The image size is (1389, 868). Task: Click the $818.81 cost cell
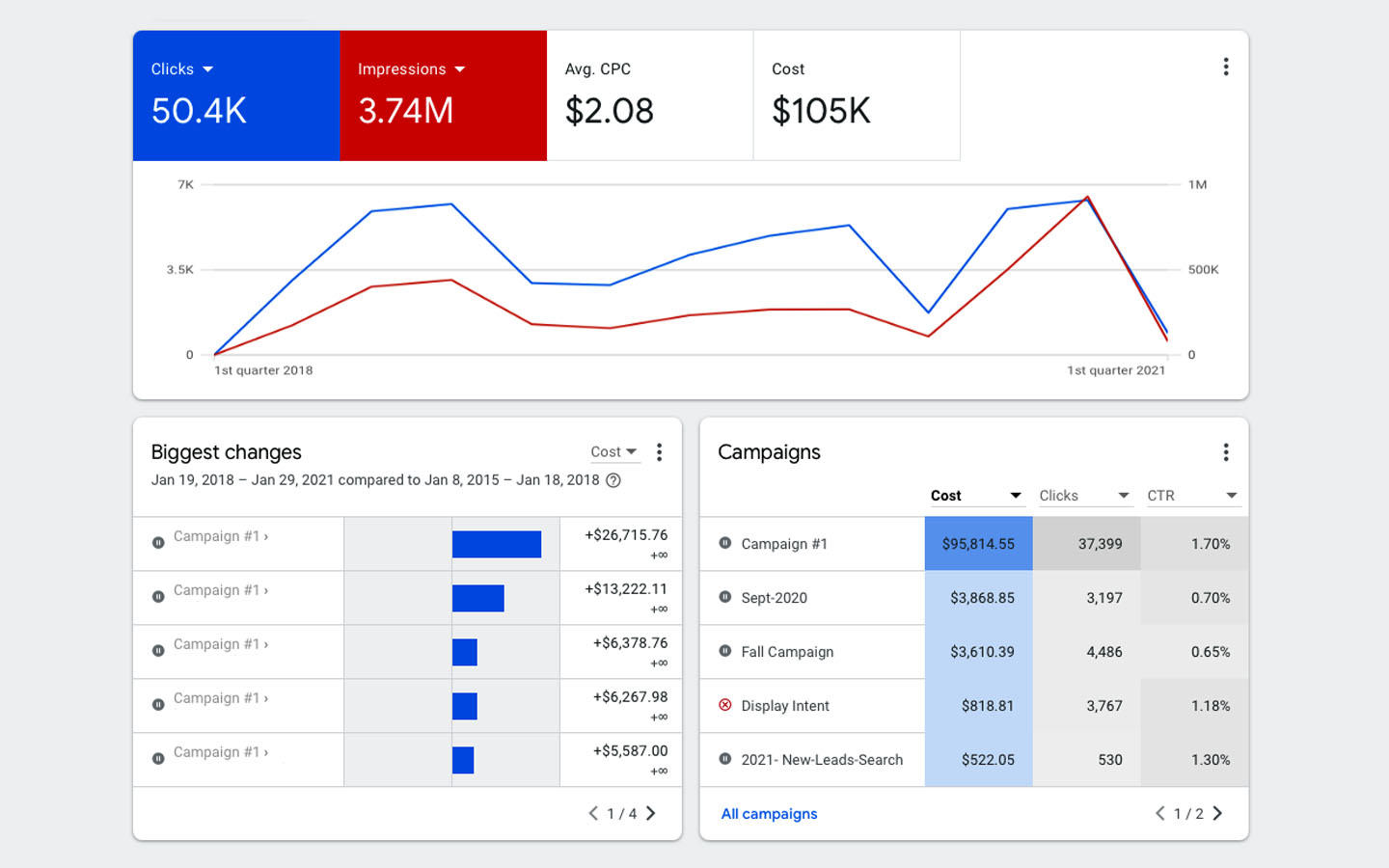click(978, 706)
